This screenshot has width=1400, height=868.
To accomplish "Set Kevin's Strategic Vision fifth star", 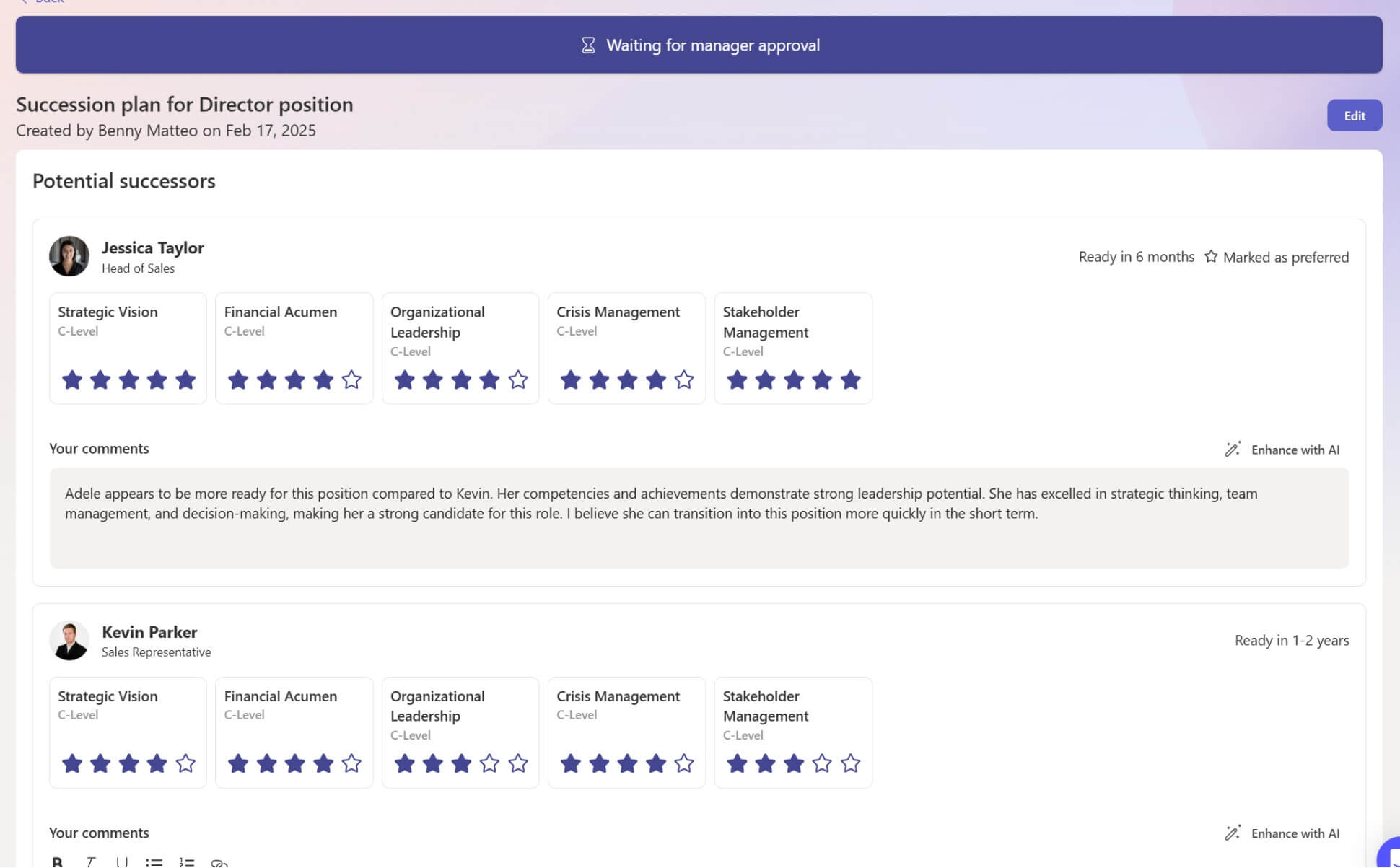I will point(185,763).
